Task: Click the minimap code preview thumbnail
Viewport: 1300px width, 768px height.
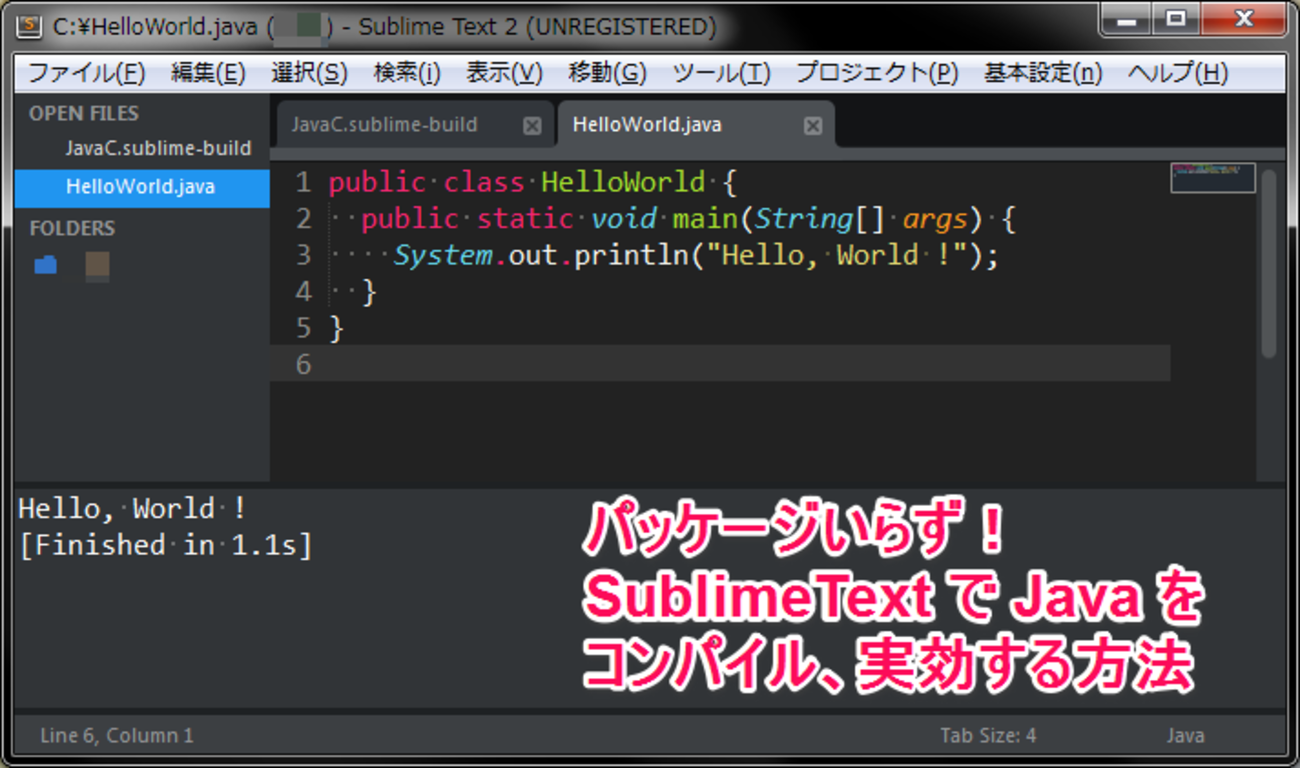Action: click(x=1212, y=178)
